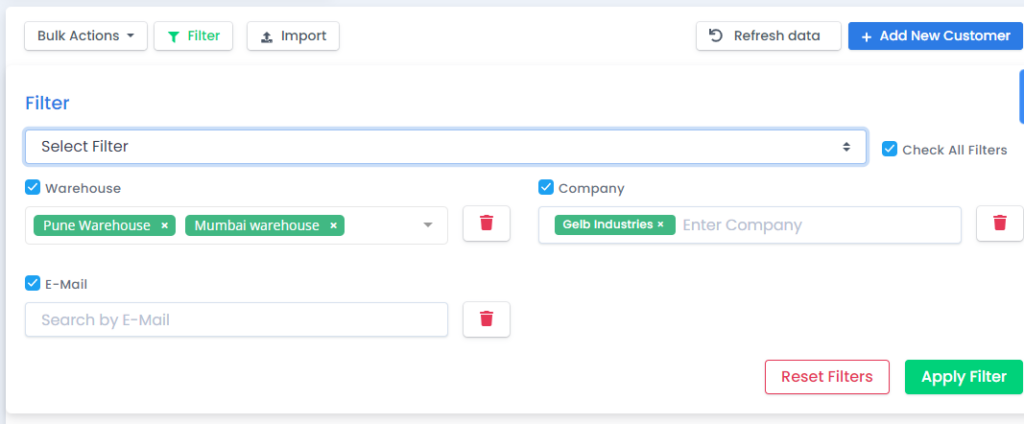This screenshot has height=424, width=1024.
Task: Delete the Warehouse filter with trash icon
Action: [x=487, y=223]
